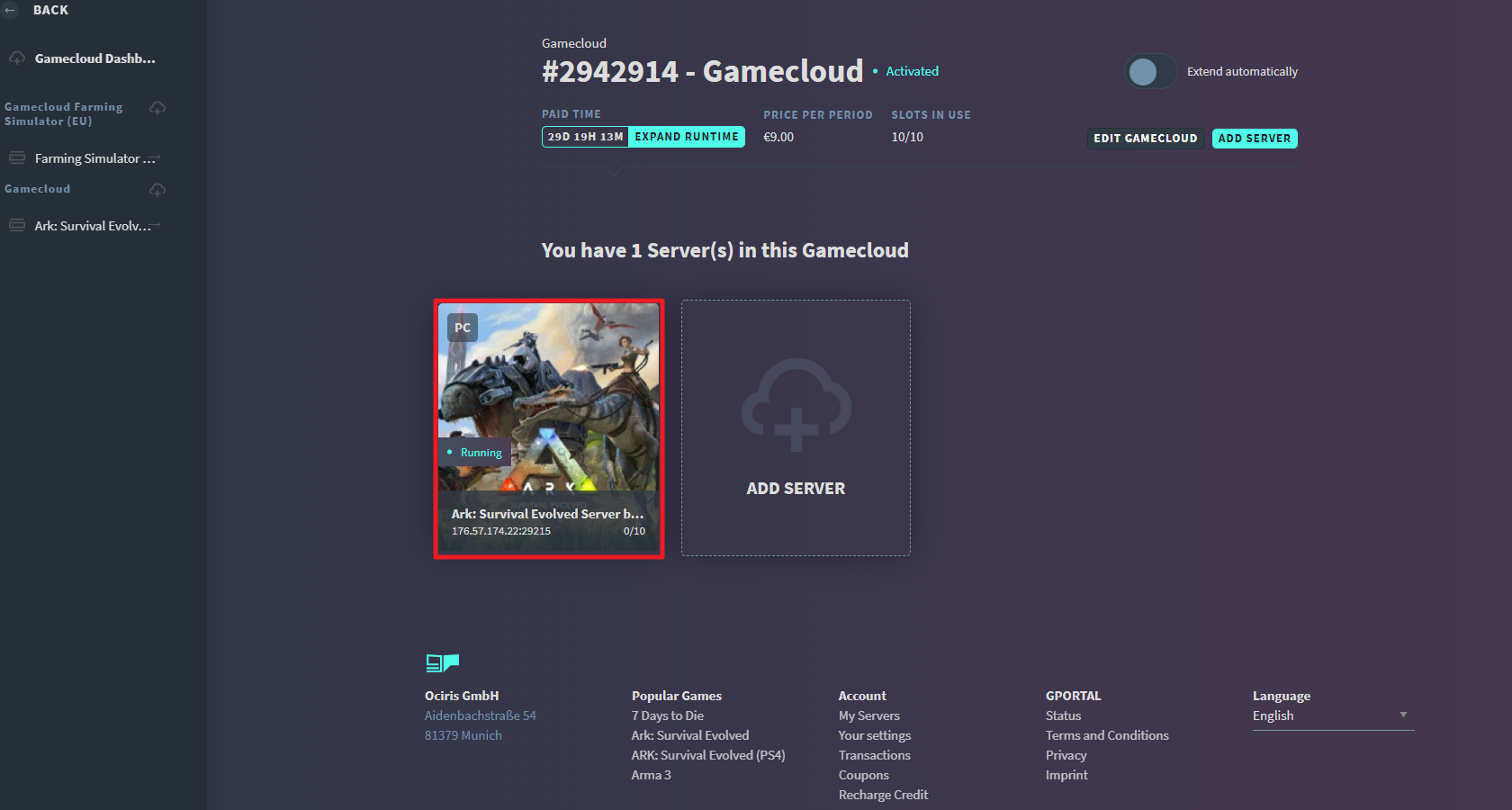This screenshot has height=810, width=1512.
Task: Open the Language dropdown set to English
Action: click(x=1332, y=715)
